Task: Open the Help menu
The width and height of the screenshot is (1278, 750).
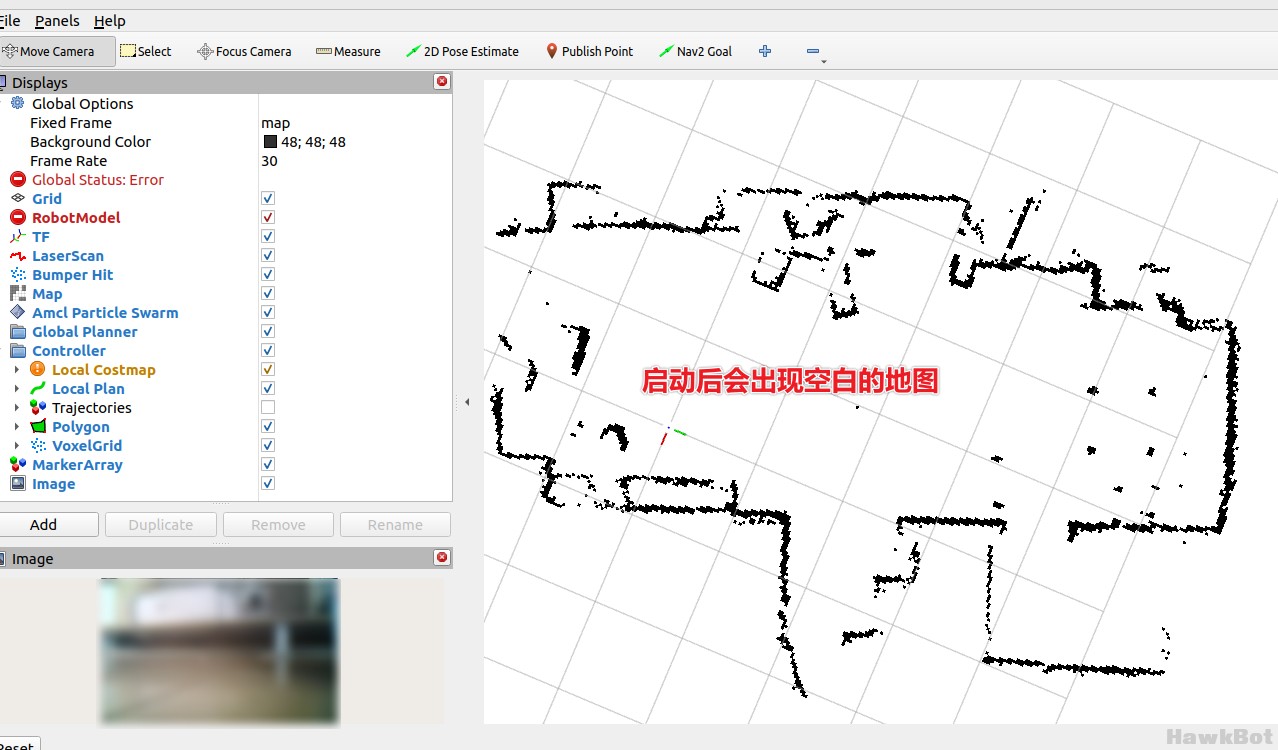Action: coord(110,20)
